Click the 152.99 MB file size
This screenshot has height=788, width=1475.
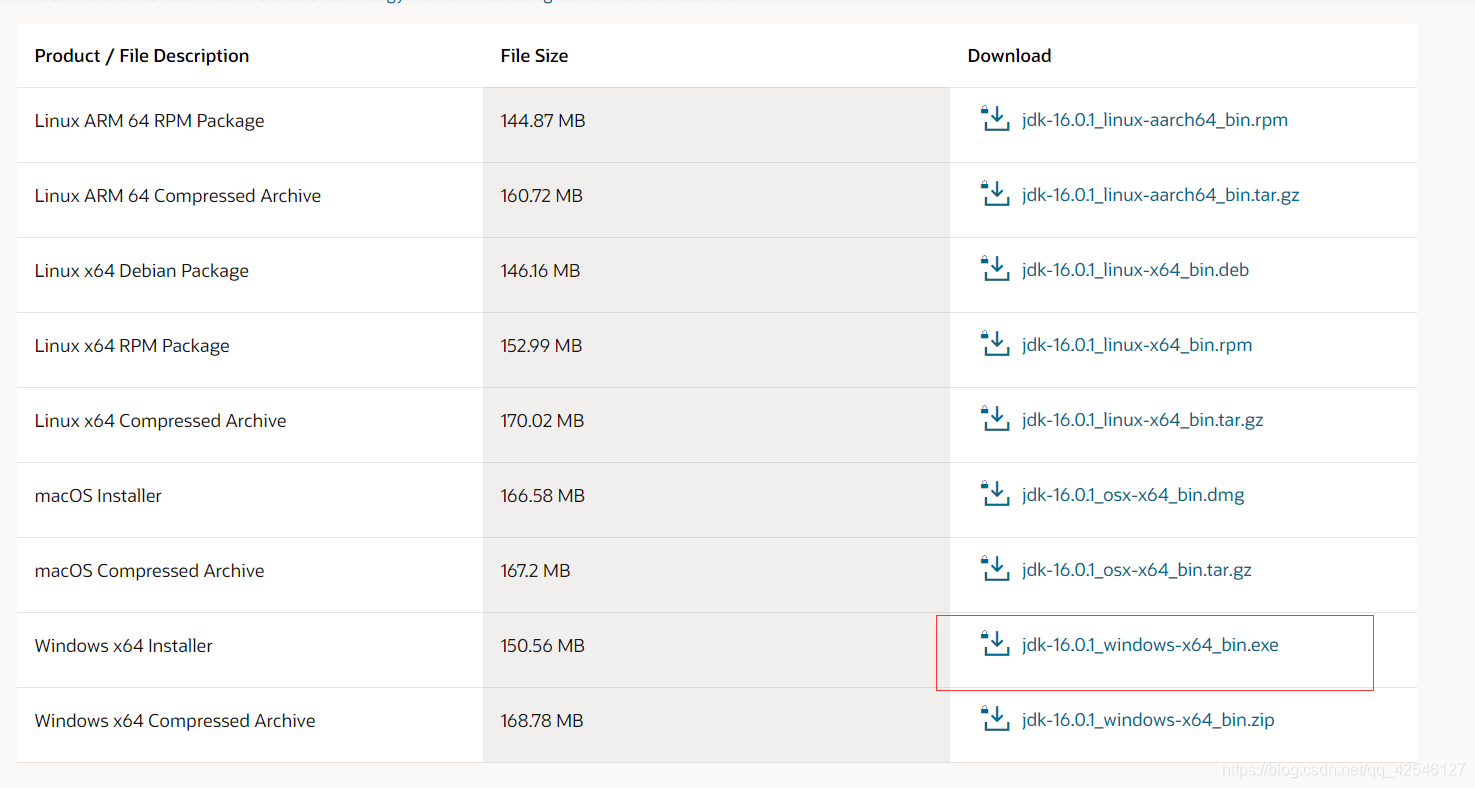[x=541, y=346]
